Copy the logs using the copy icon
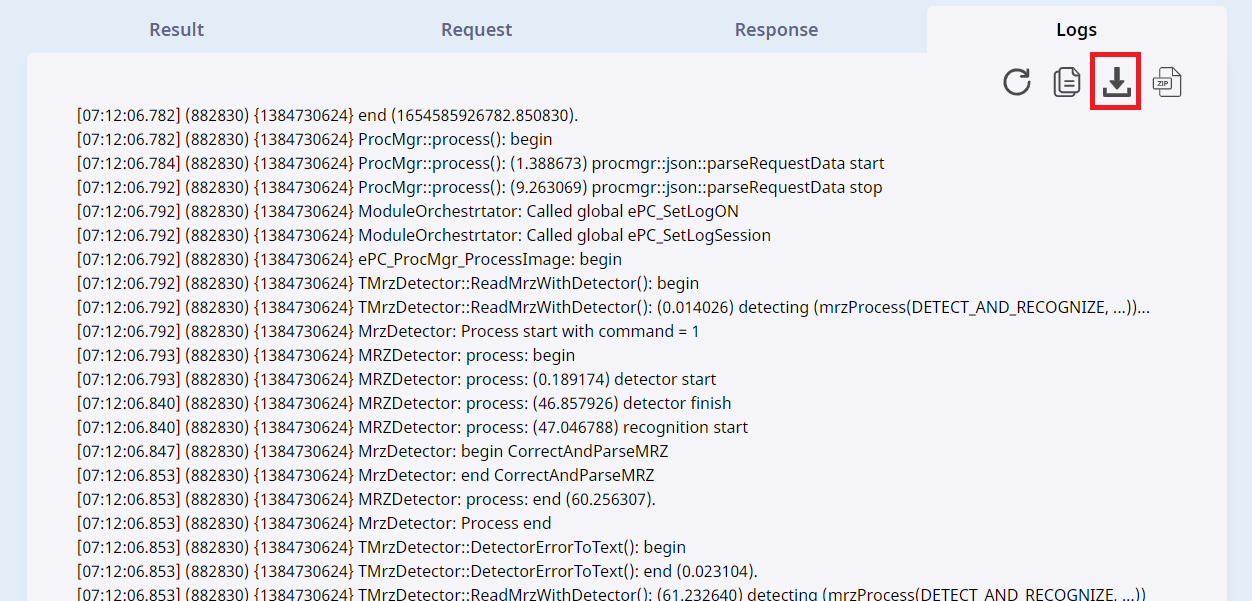This screenshot has height=601, width=1252. [1067, 82]
